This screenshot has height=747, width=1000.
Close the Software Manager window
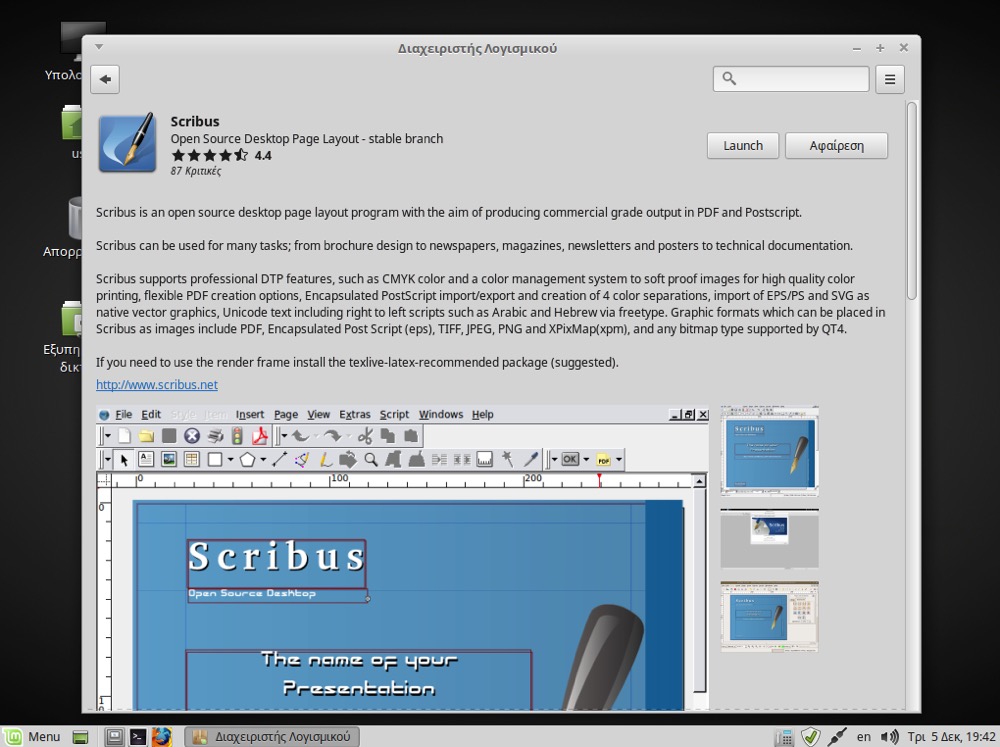pyautogui.click(x=904, y=48)
